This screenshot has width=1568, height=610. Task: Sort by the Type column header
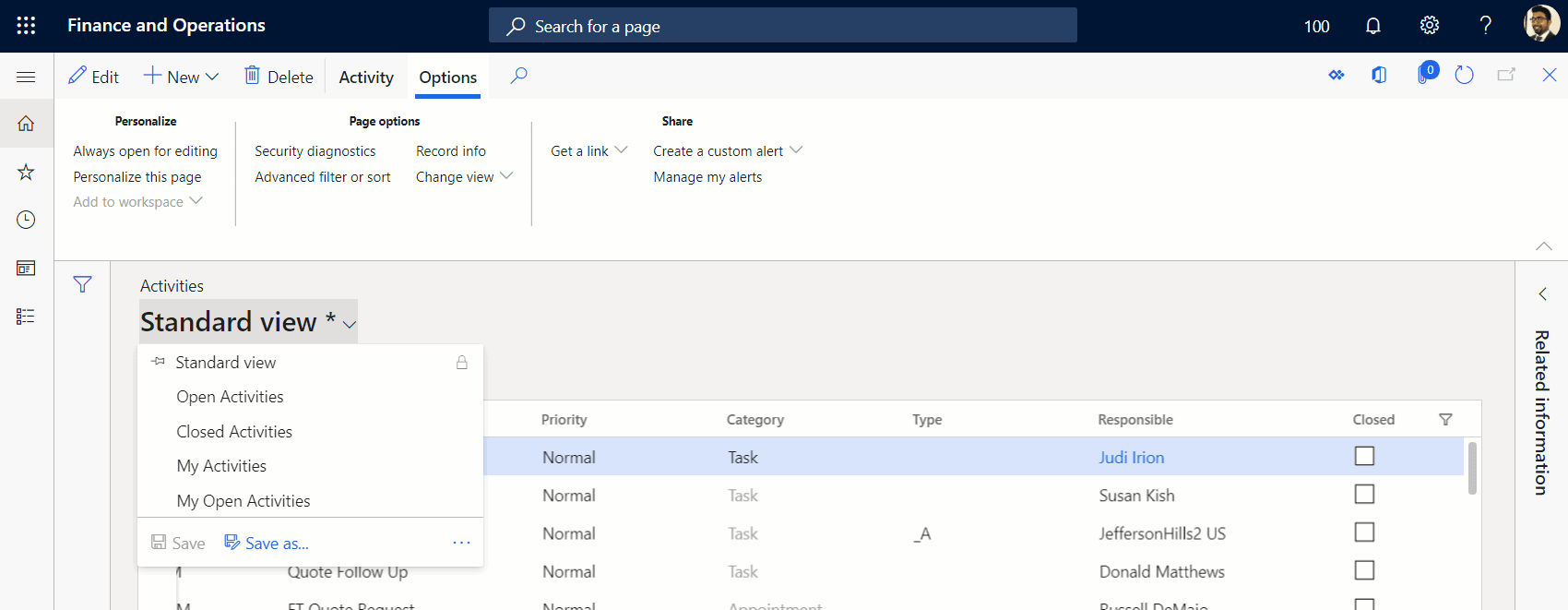tap(928, 420)
